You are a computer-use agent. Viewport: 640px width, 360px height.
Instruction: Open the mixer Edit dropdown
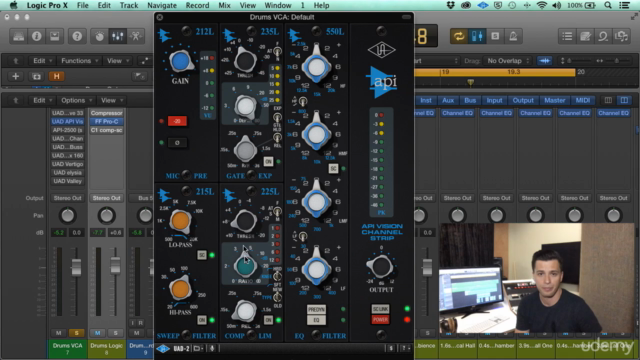click(x=42, y=100)
